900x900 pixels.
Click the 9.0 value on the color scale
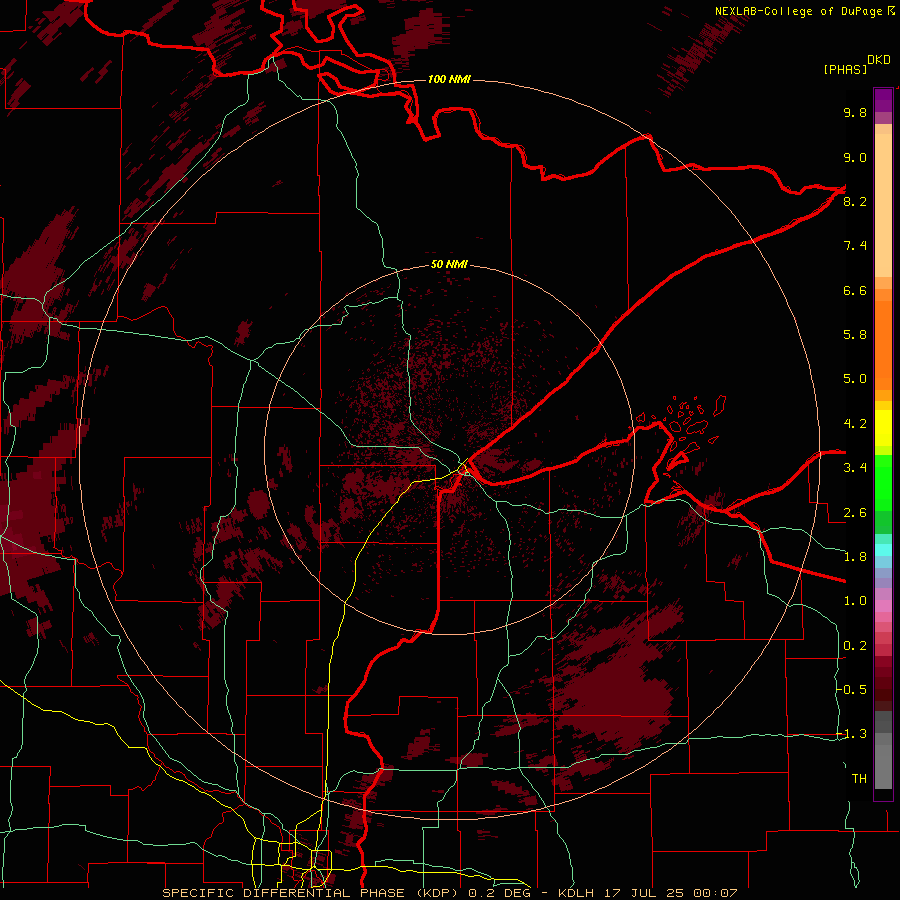click(x=855, y=157)
